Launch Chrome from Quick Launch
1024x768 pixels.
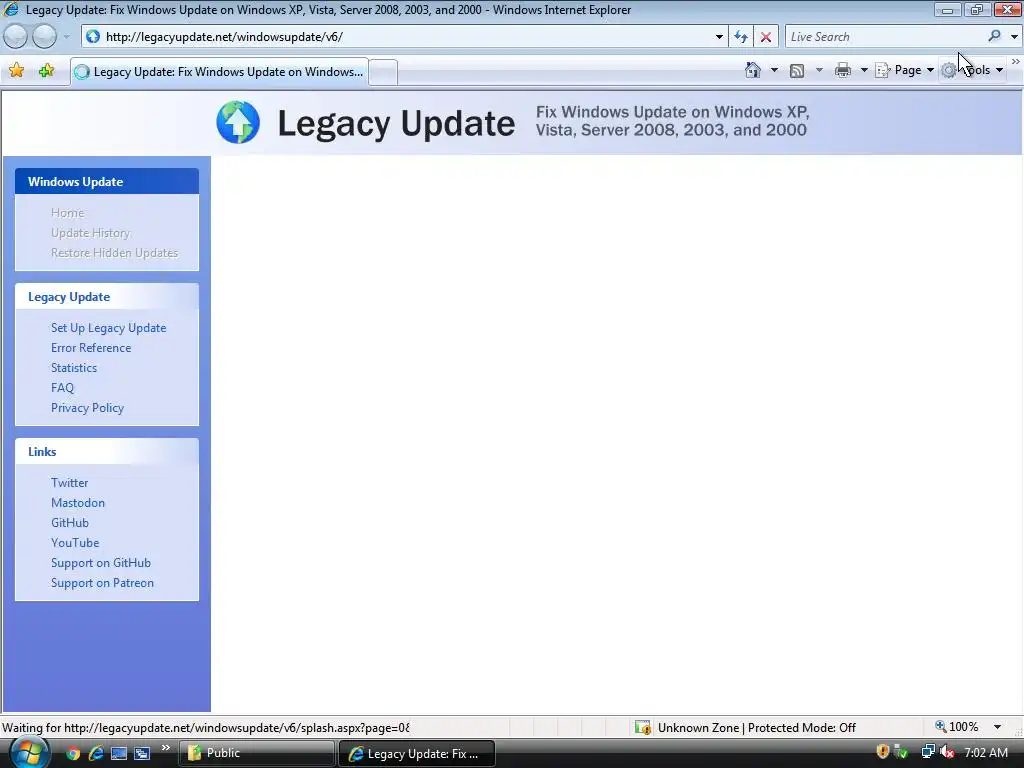[x=72, y=753]
